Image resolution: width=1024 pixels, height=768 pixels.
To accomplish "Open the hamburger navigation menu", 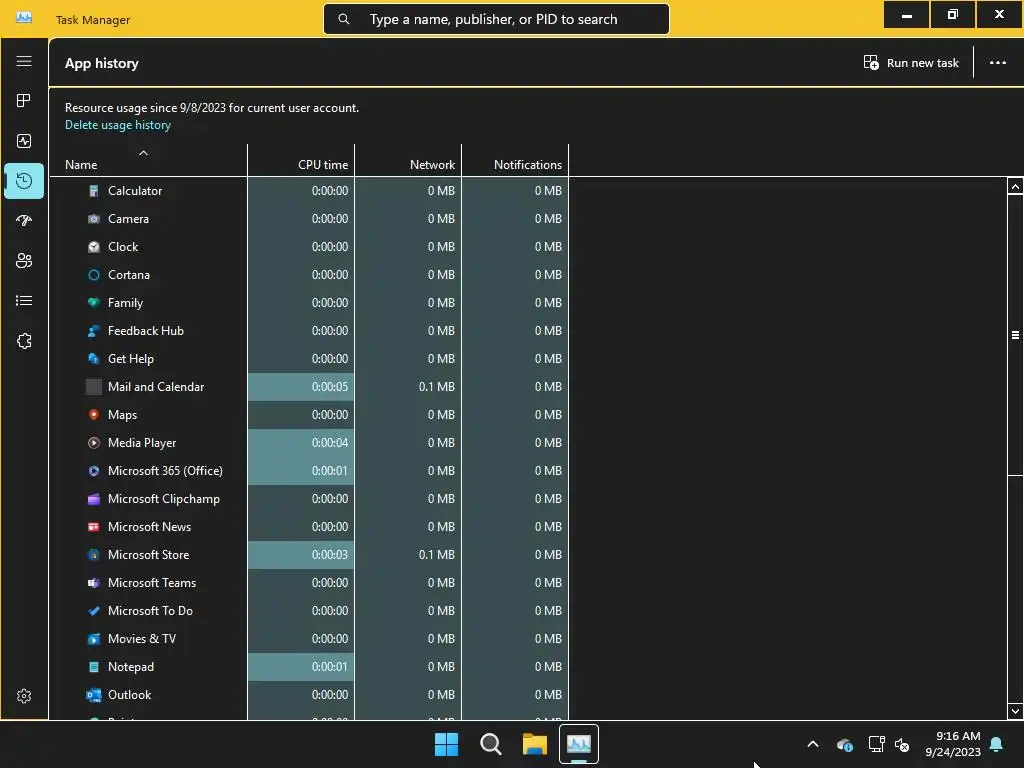I will coord(24,61).
